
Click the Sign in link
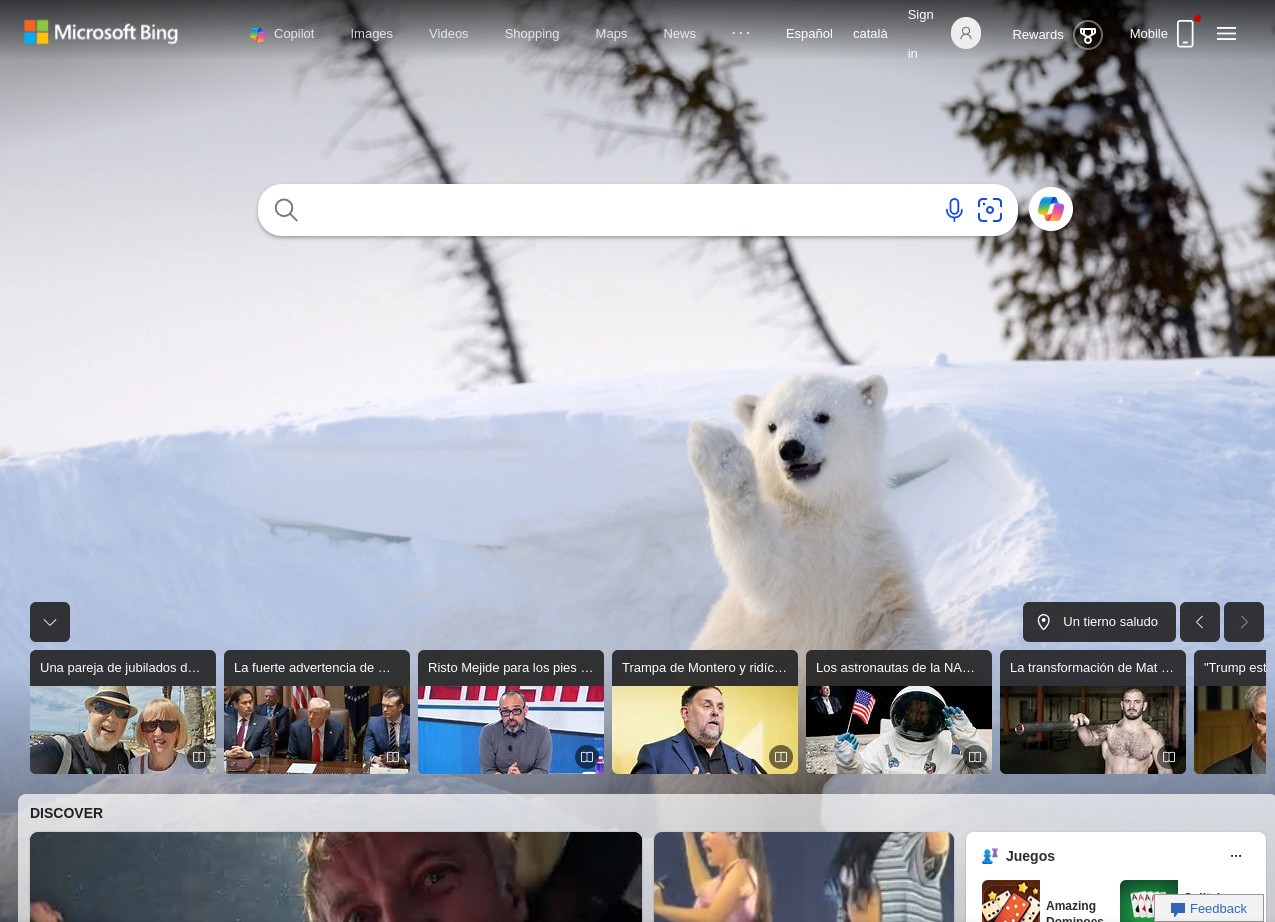click(919, 33)
